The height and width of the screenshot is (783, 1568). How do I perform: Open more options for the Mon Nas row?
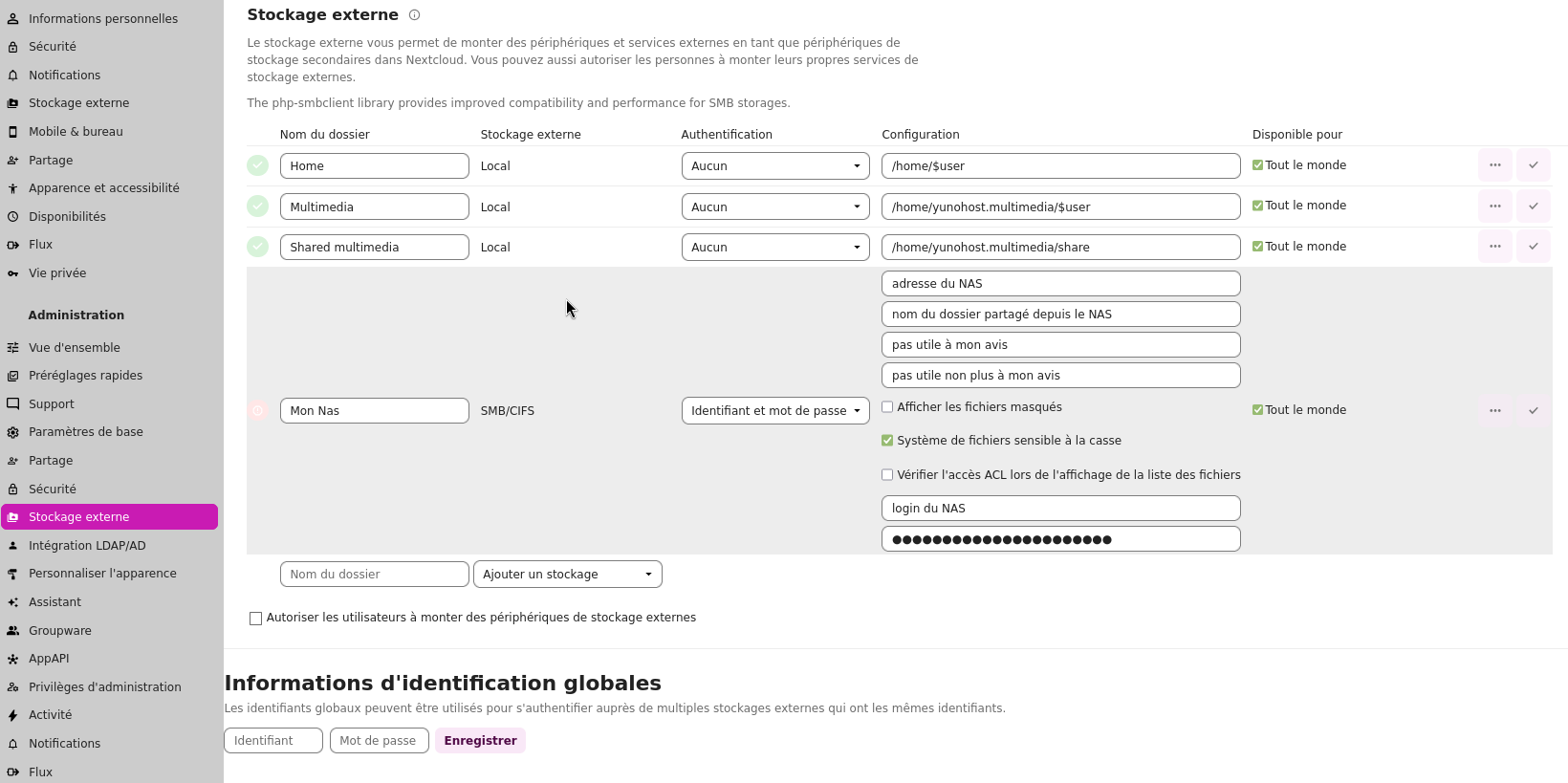(x=1494, y=411)
